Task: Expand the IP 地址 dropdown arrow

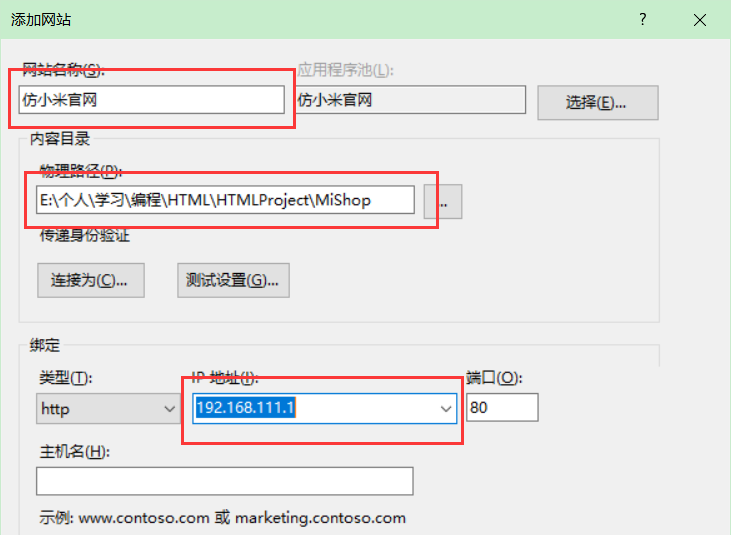Action: 446,409
